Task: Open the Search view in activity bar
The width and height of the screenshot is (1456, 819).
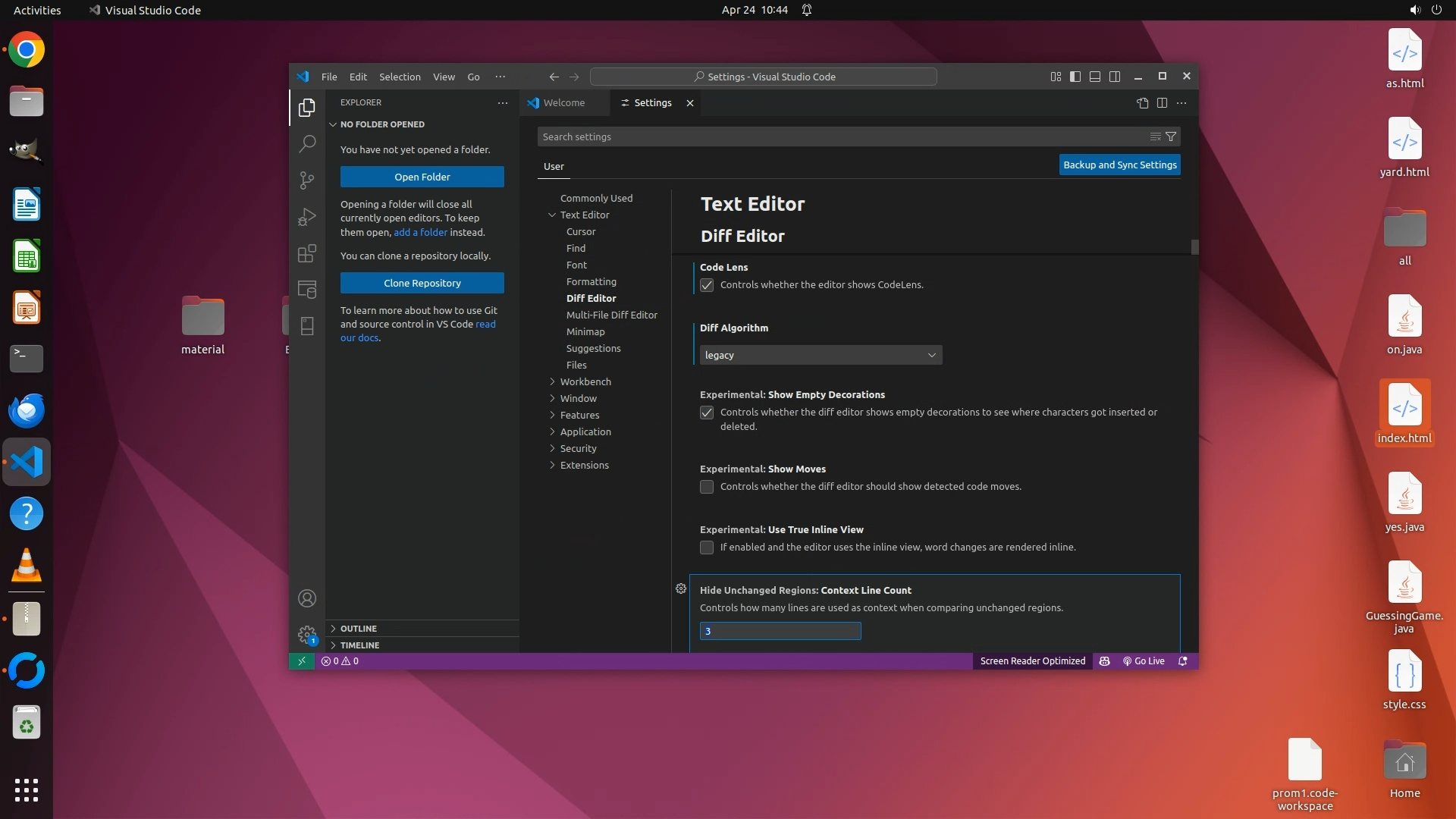Action: [x=307, y=143]
